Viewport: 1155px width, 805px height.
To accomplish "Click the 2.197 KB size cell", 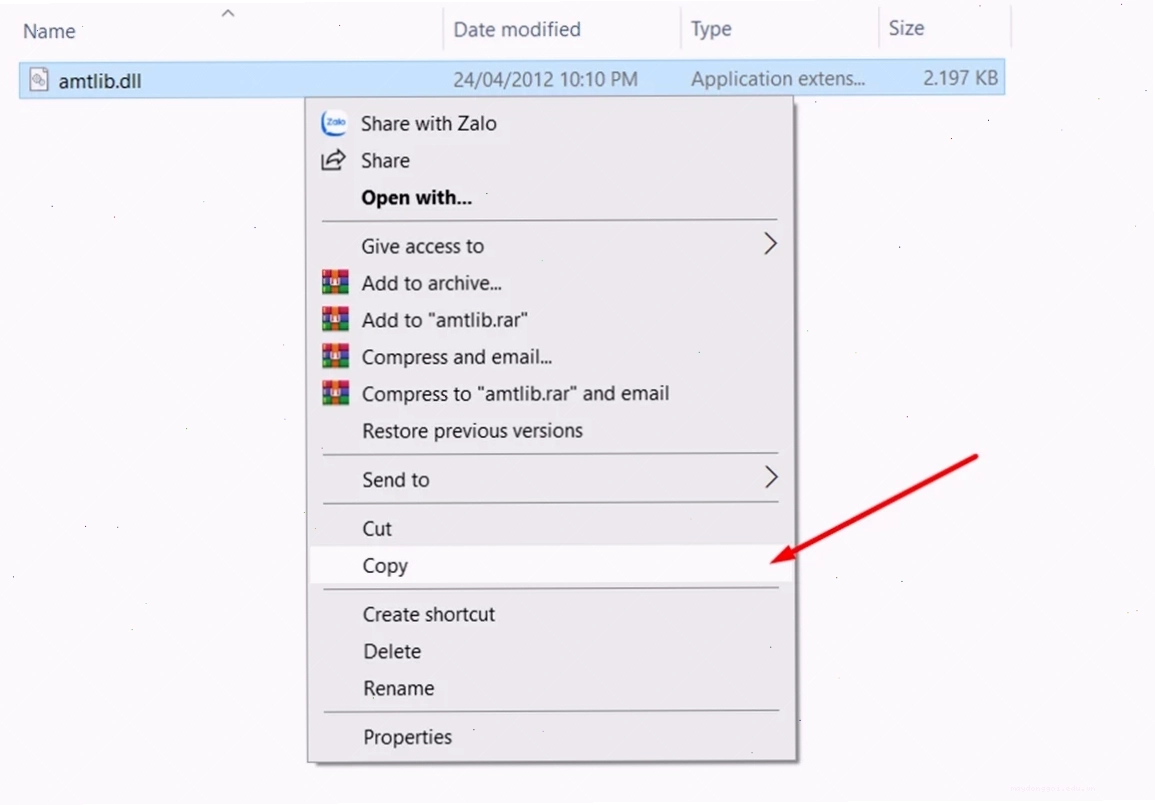I will tap(961, 78).
